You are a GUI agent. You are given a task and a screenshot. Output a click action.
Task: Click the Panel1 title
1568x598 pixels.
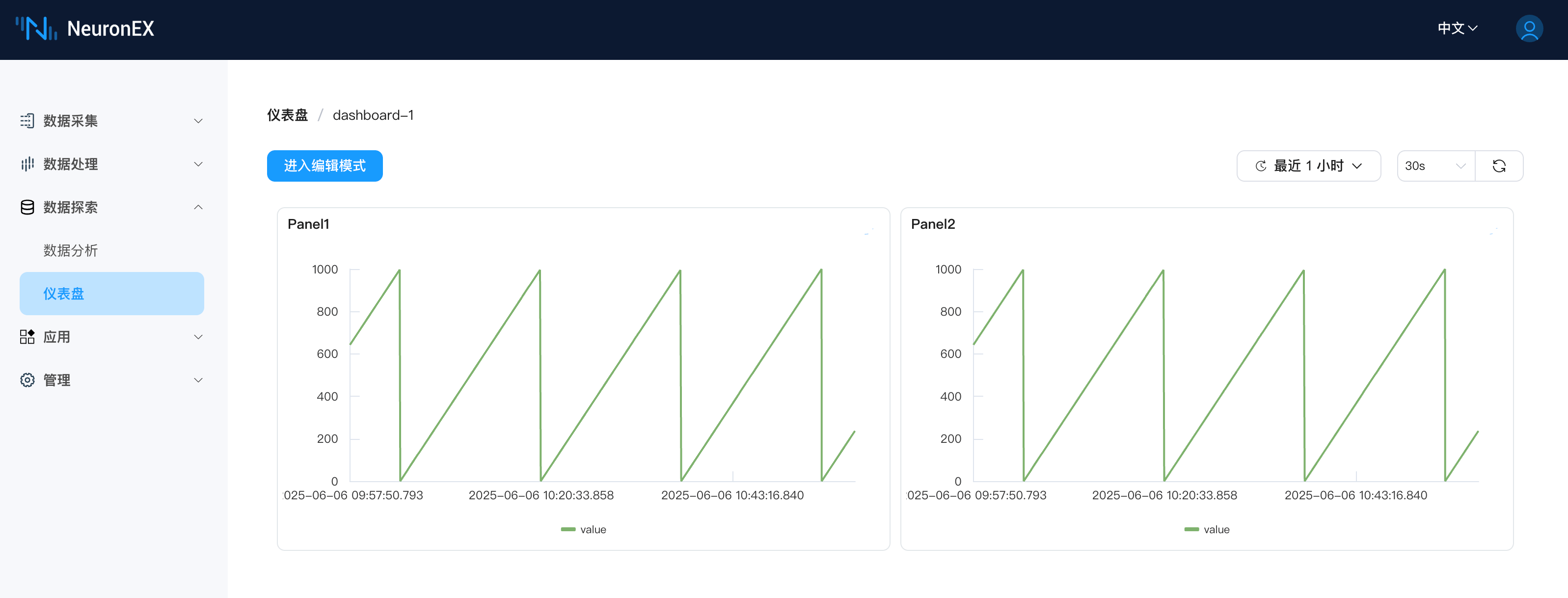pyautogui.click(x=308, y=224)
